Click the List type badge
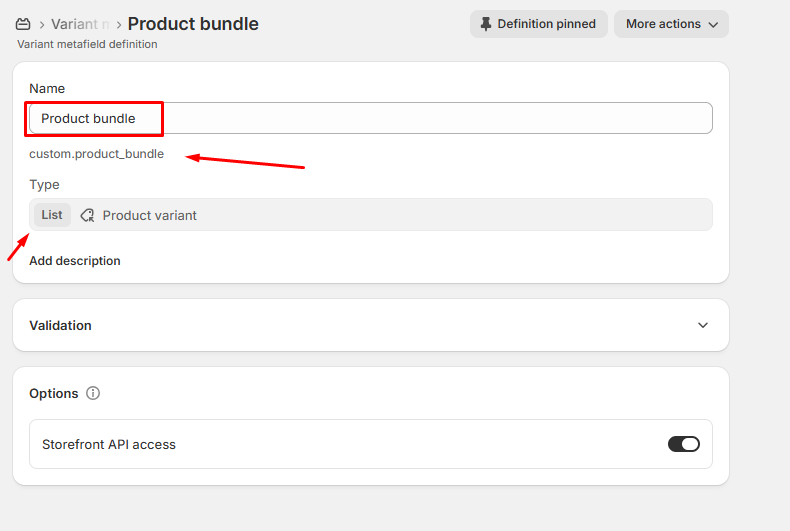790x531 pixels. click(x=52, y=215)
